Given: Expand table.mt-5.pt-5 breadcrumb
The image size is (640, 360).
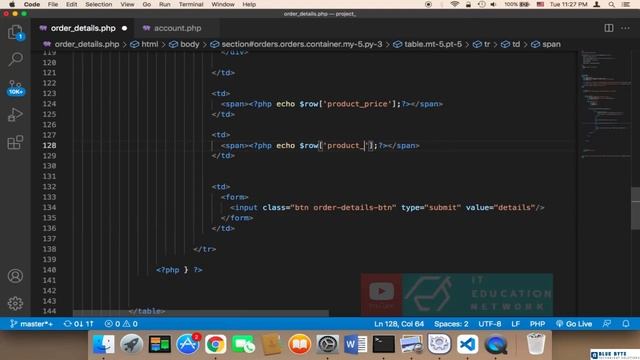Looking at the screenshot, I should tap(428, 44).
